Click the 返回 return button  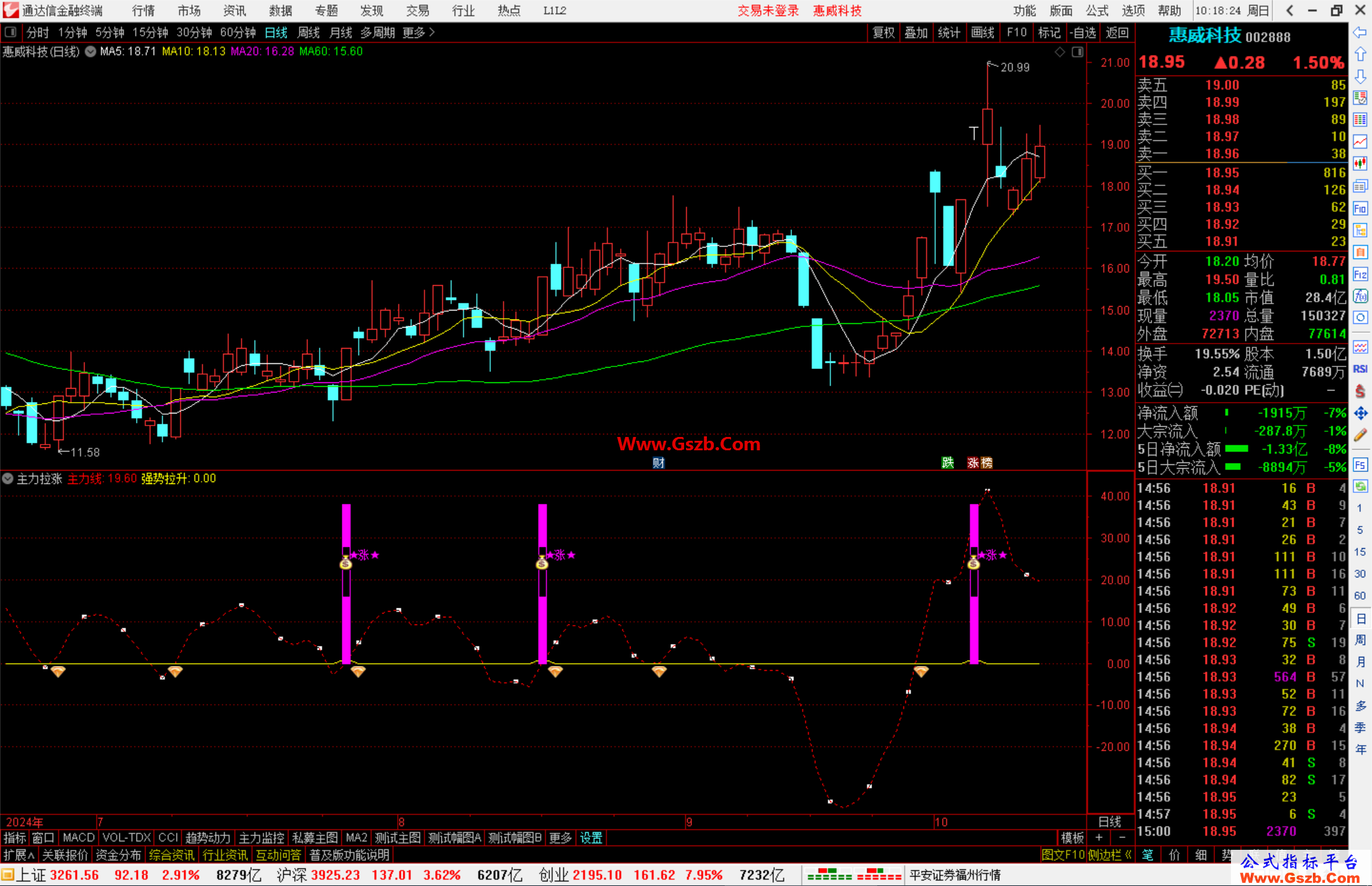pos(1117,32)
